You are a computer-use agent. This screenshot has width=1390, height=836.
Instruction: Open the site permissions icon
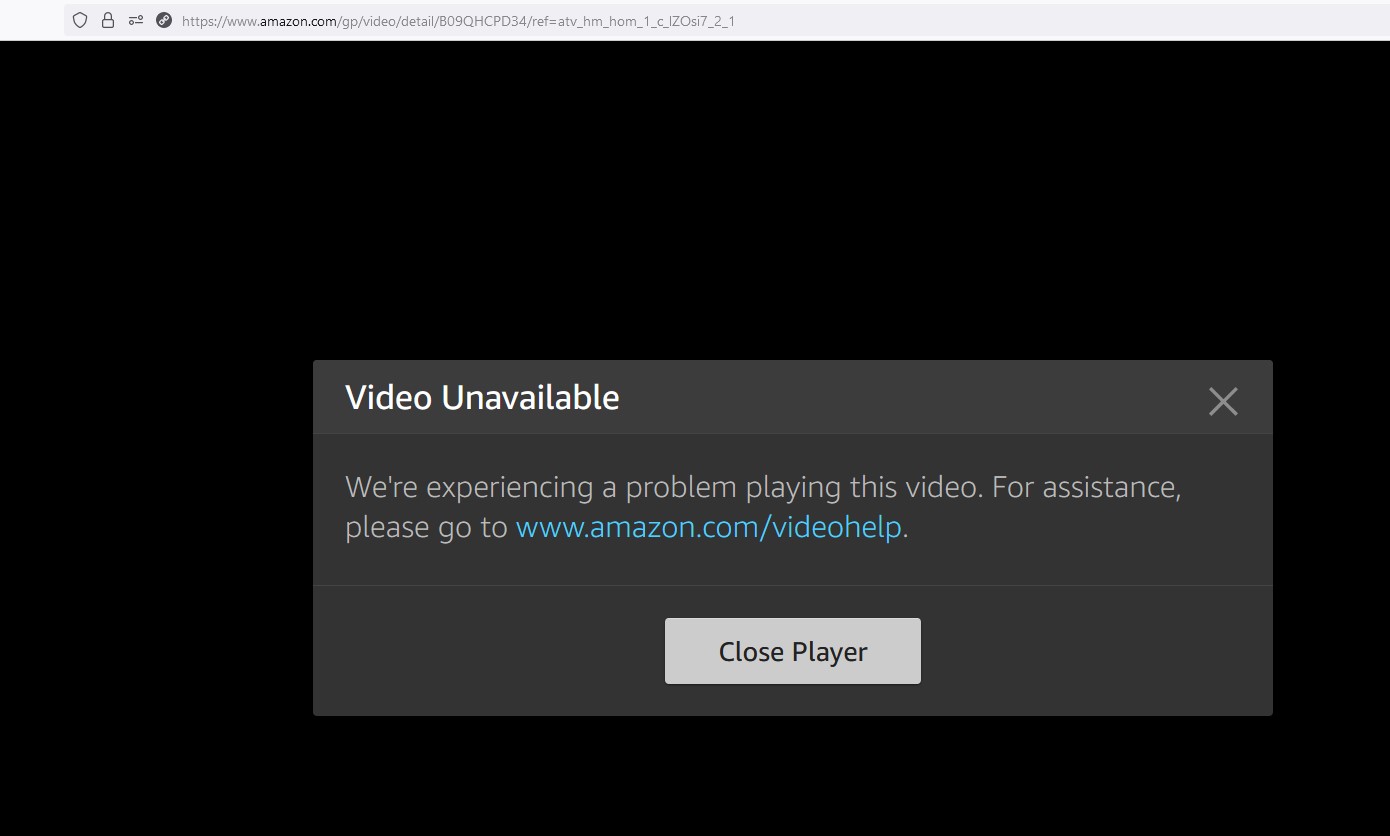pyautogui.click(x=136, y=20)
